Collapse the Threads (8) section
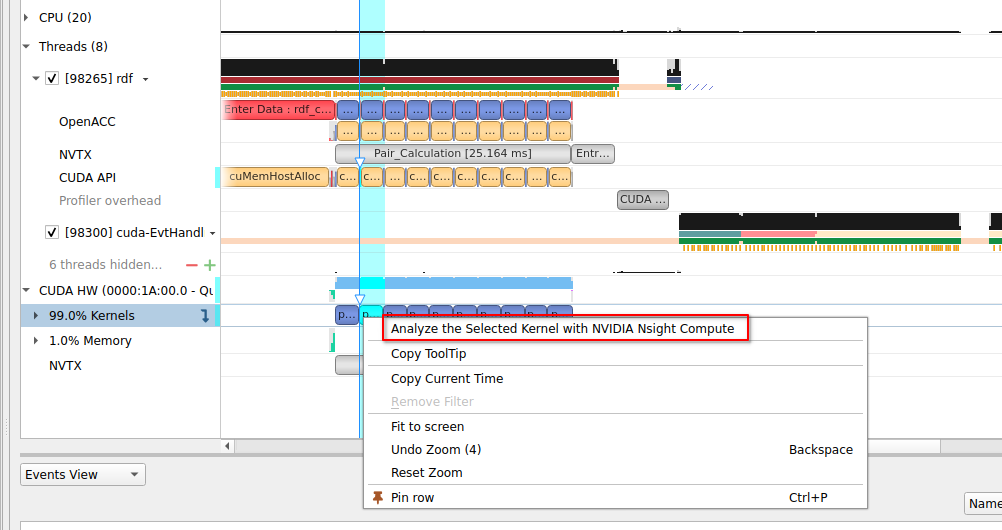This screenshot has width=1002, height=530. [x=26, y=46]
